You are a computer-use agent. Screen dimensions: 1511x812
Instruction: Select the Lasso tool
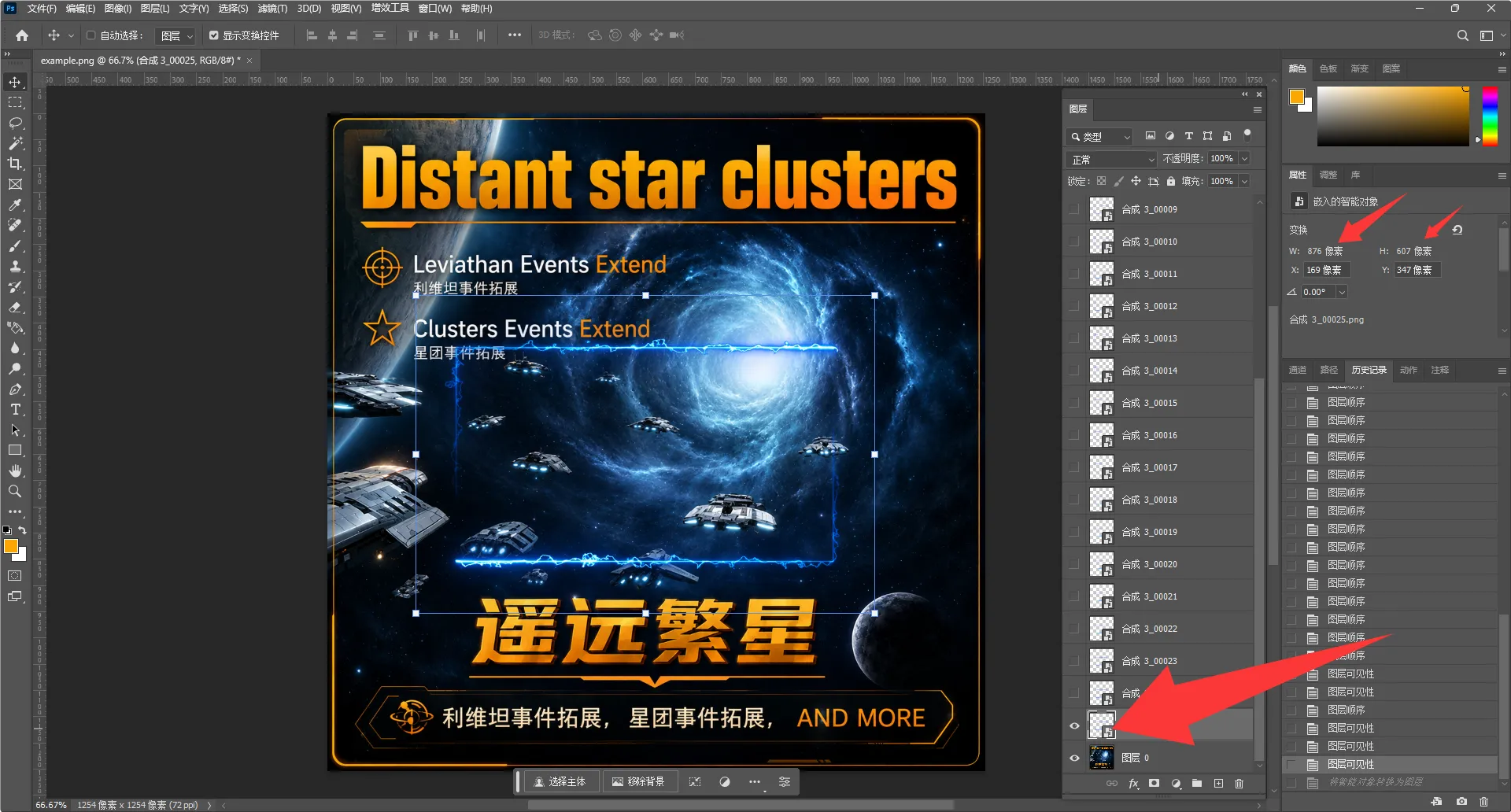15,123
